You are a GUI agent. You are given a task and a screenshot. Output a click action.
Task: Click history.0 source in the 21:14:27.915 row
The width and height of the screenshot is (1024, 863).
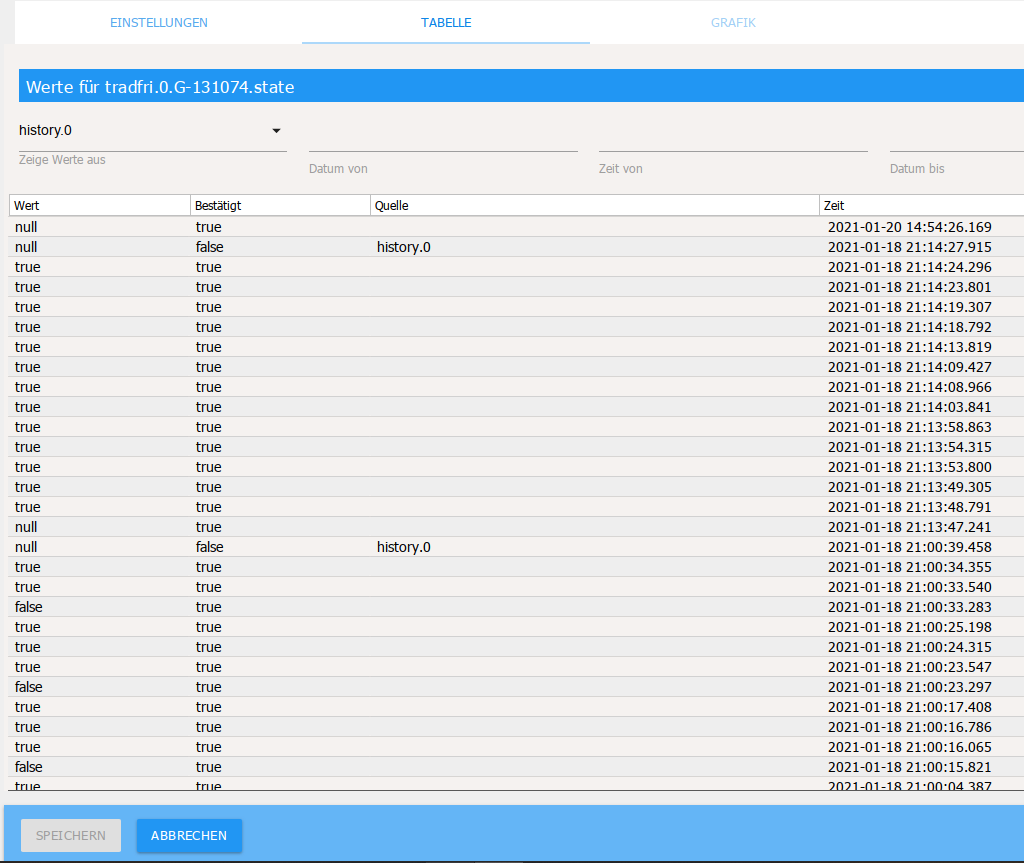(x=404, y=247)
